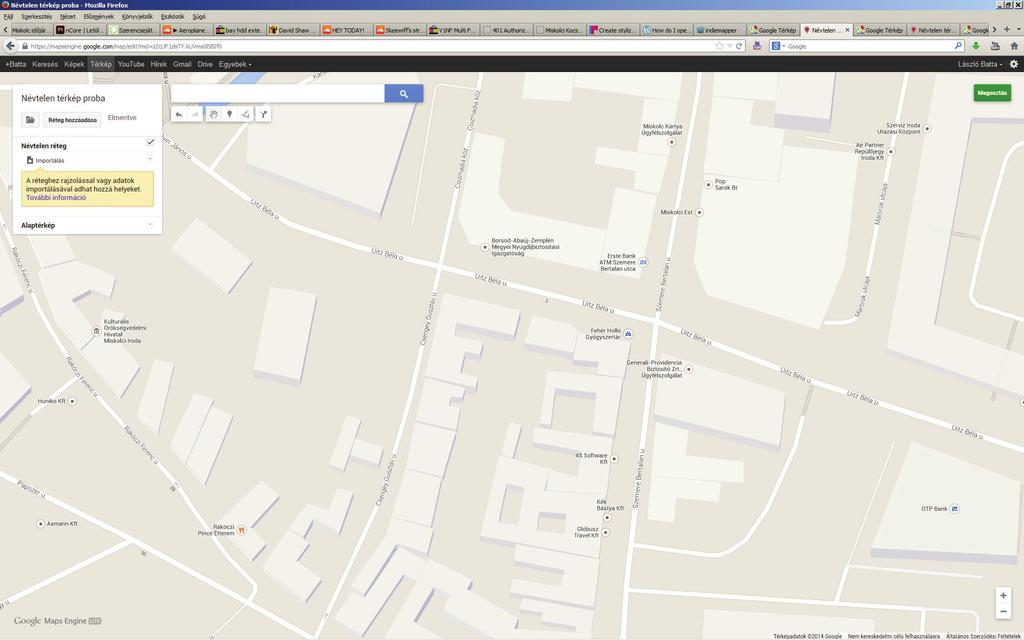Click the Firefox home icon
1024x640 pixels.
pyautogui.click(x=1014, y=46)
